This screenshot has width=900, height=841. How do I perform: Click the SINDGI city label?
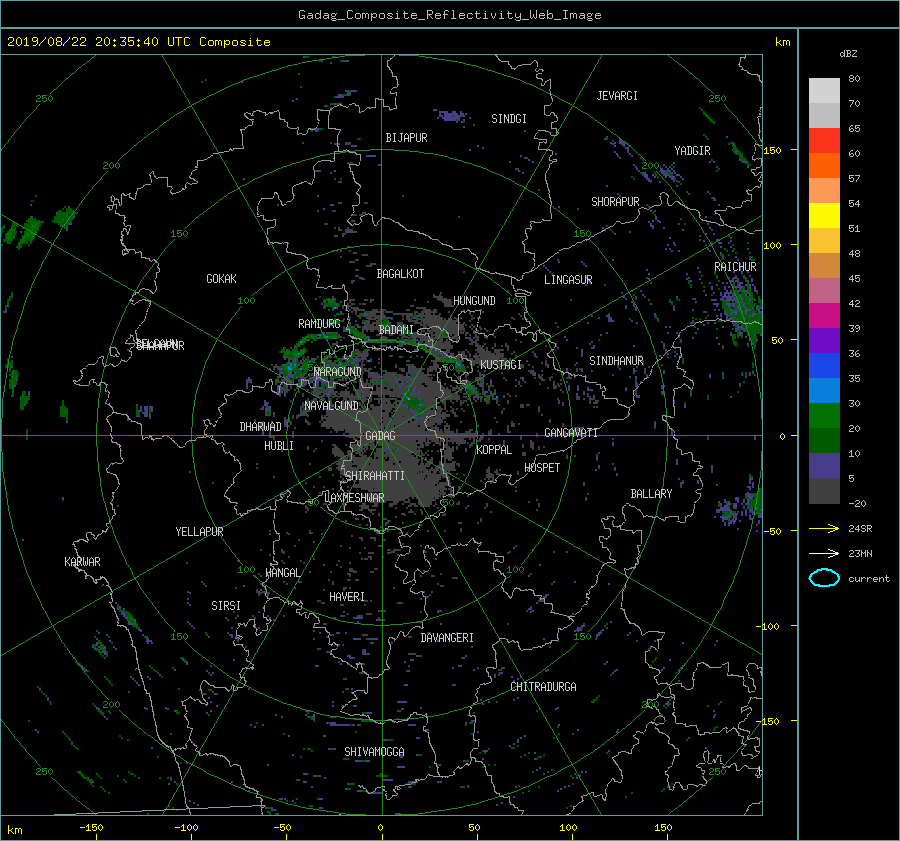[x=509, y=119]
